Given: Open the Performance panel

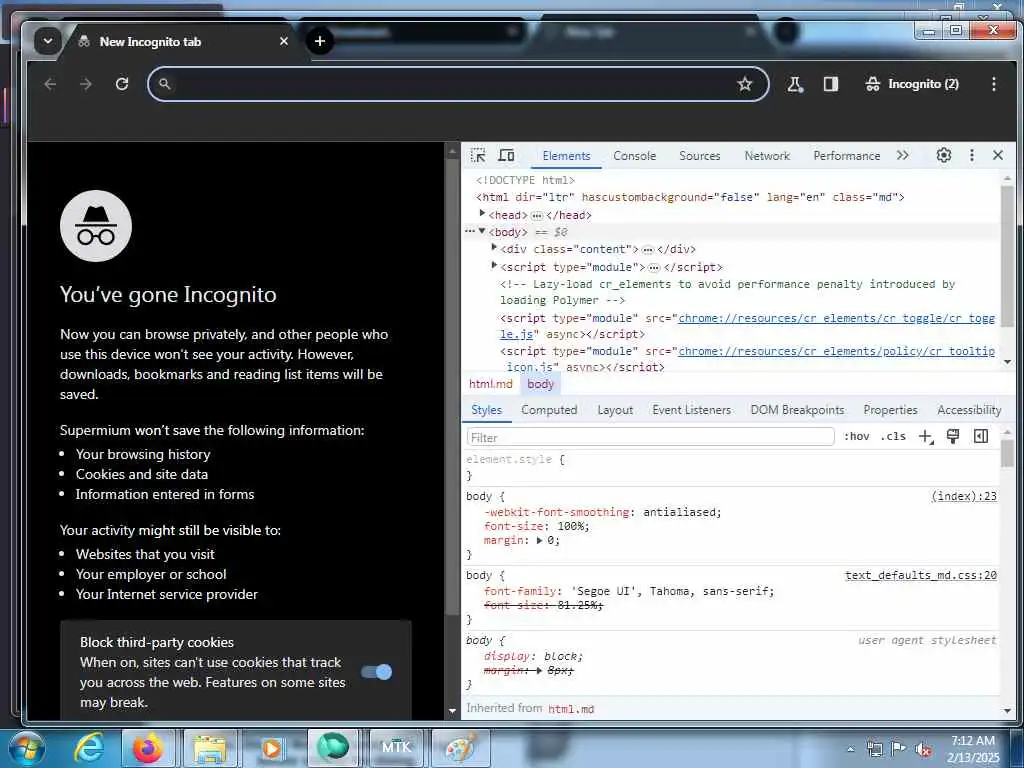Looking at the screenshot, I should [x=846, y=155].
